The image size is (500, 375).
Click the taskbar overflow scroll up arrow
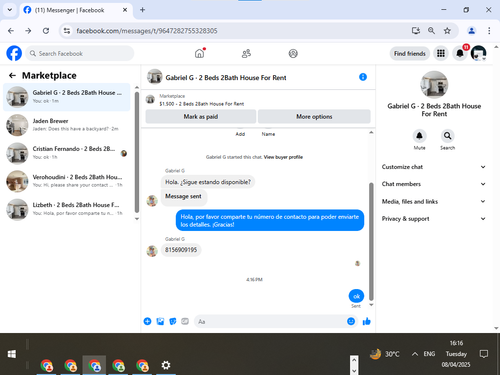(354, 360)
